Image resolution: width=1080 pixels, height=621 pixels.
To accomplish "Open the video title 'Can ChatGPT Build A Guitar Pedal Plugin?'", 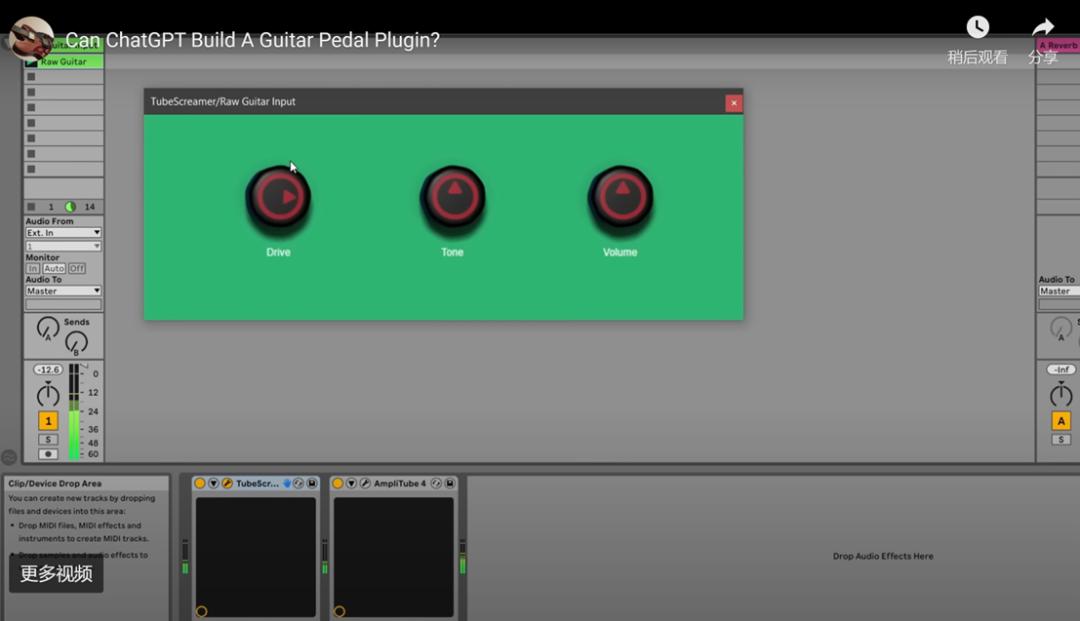I will pyautogui.click(x=252, y=40).
